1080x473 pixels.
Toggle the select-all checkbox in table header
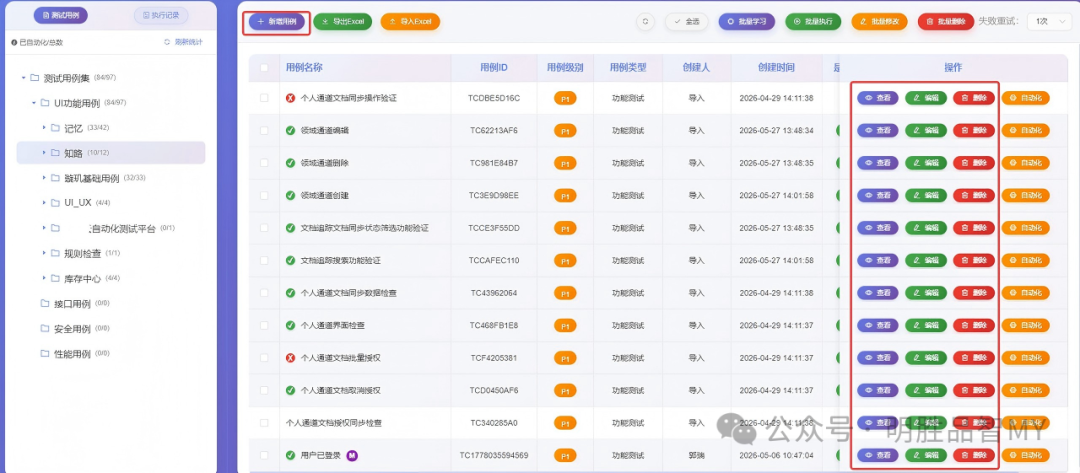[x=264, y=67]
